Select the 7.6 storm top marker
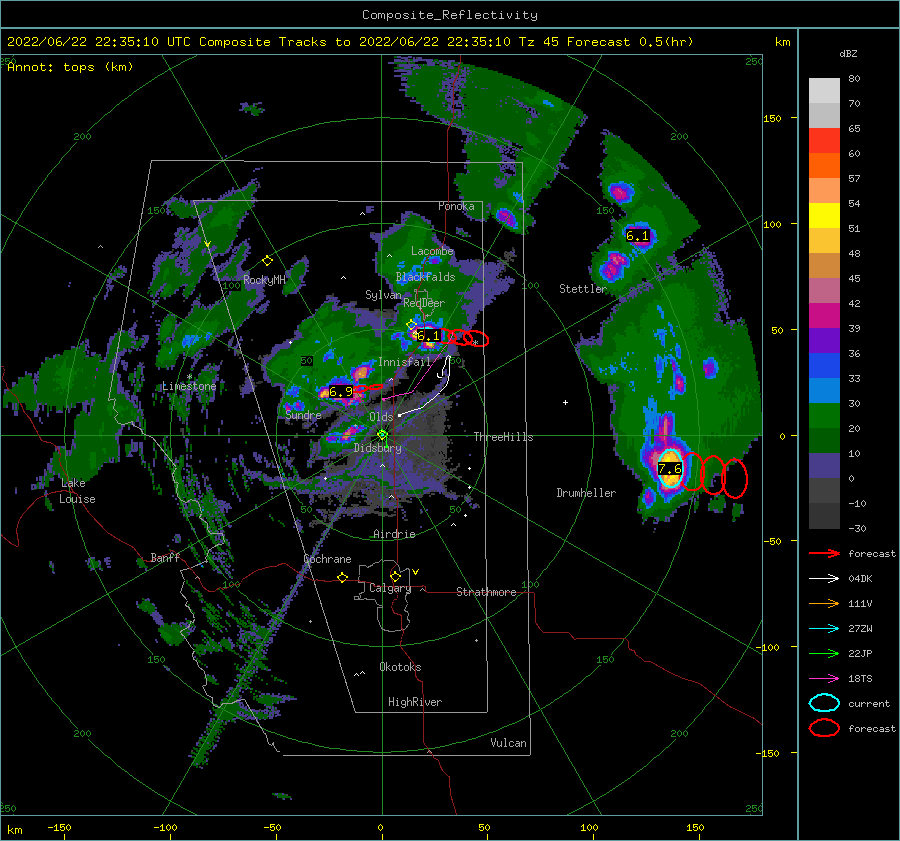 point(669,468)
